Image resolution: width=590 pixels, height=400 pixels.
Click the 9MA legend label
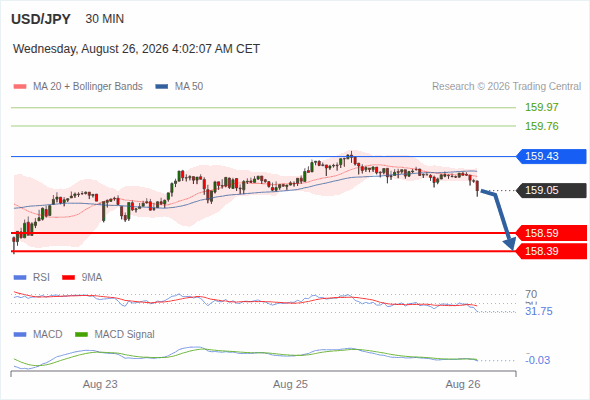click(x=92, y=278)
